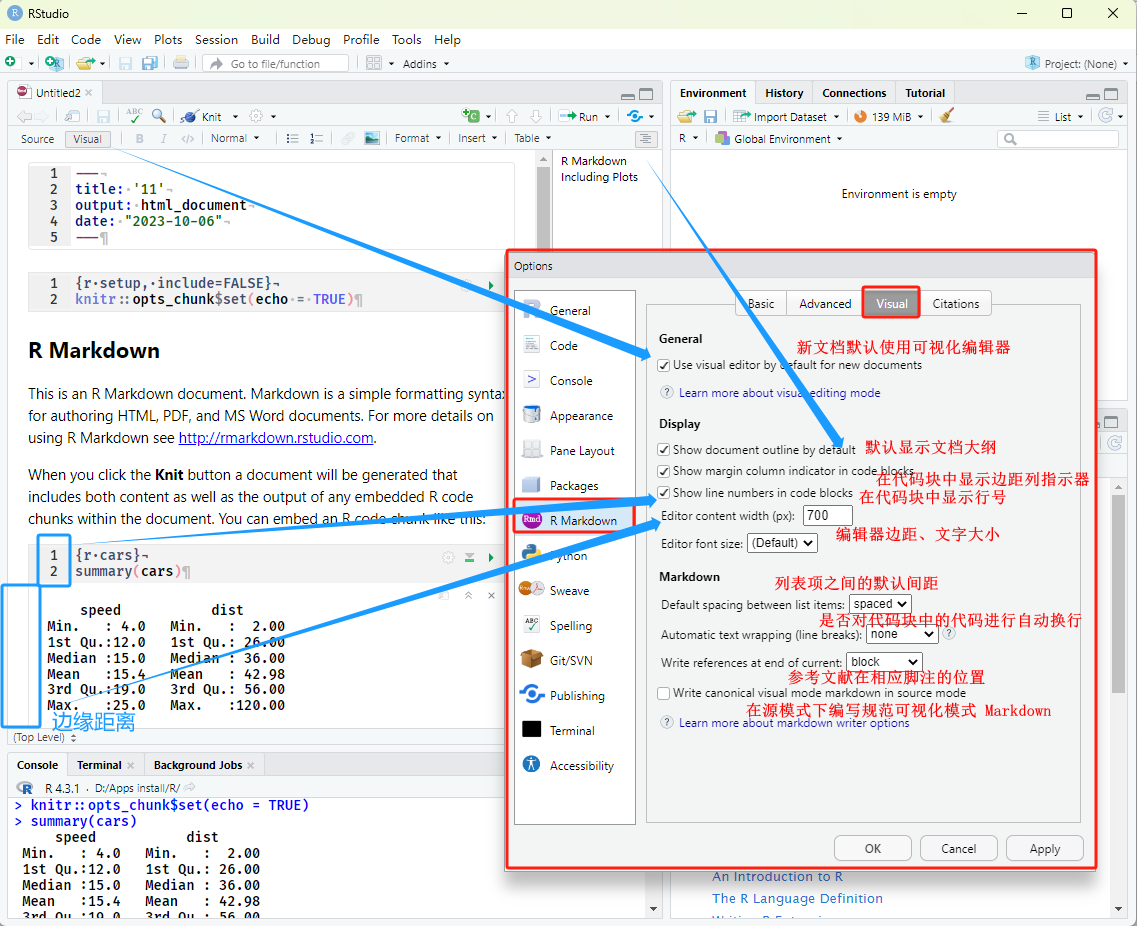Toggle the document outline icon
Screen dimensions: 1137x926
coord(645,139)
